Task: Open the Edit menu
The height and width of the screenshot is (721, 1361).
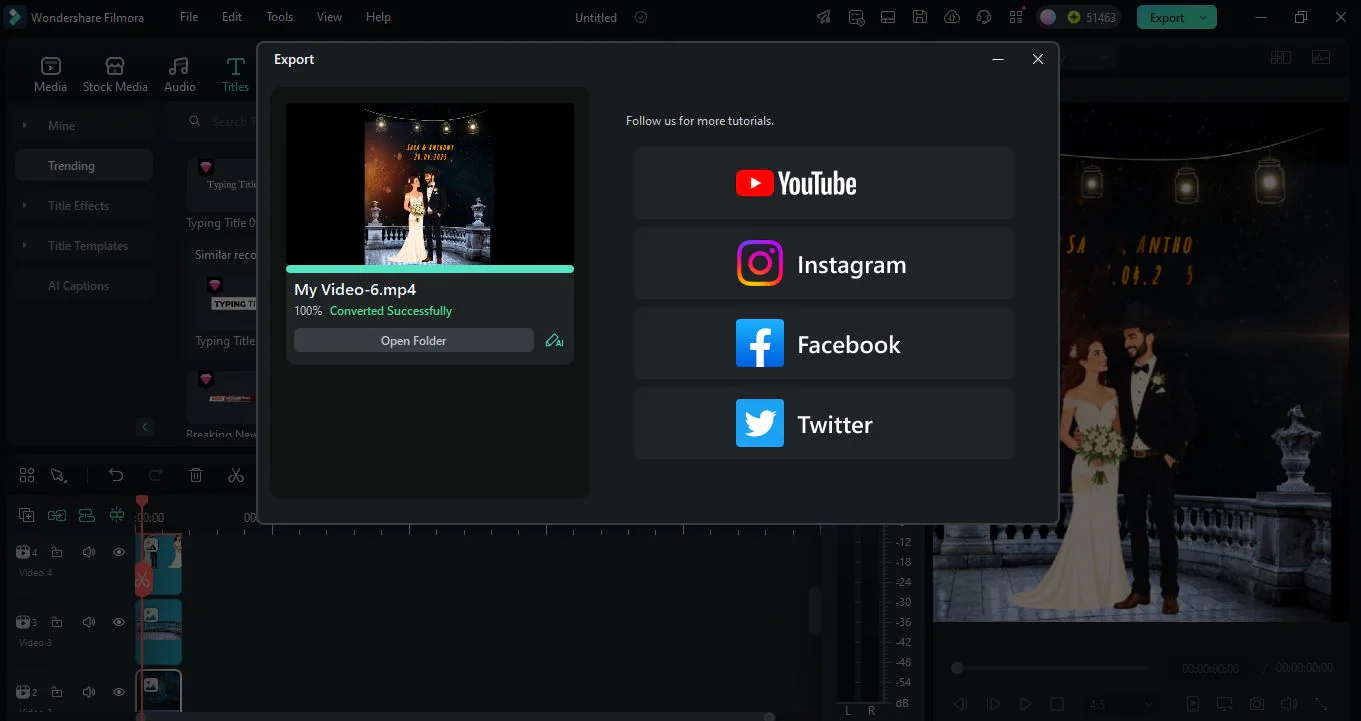Action: [x=232, y=17]
